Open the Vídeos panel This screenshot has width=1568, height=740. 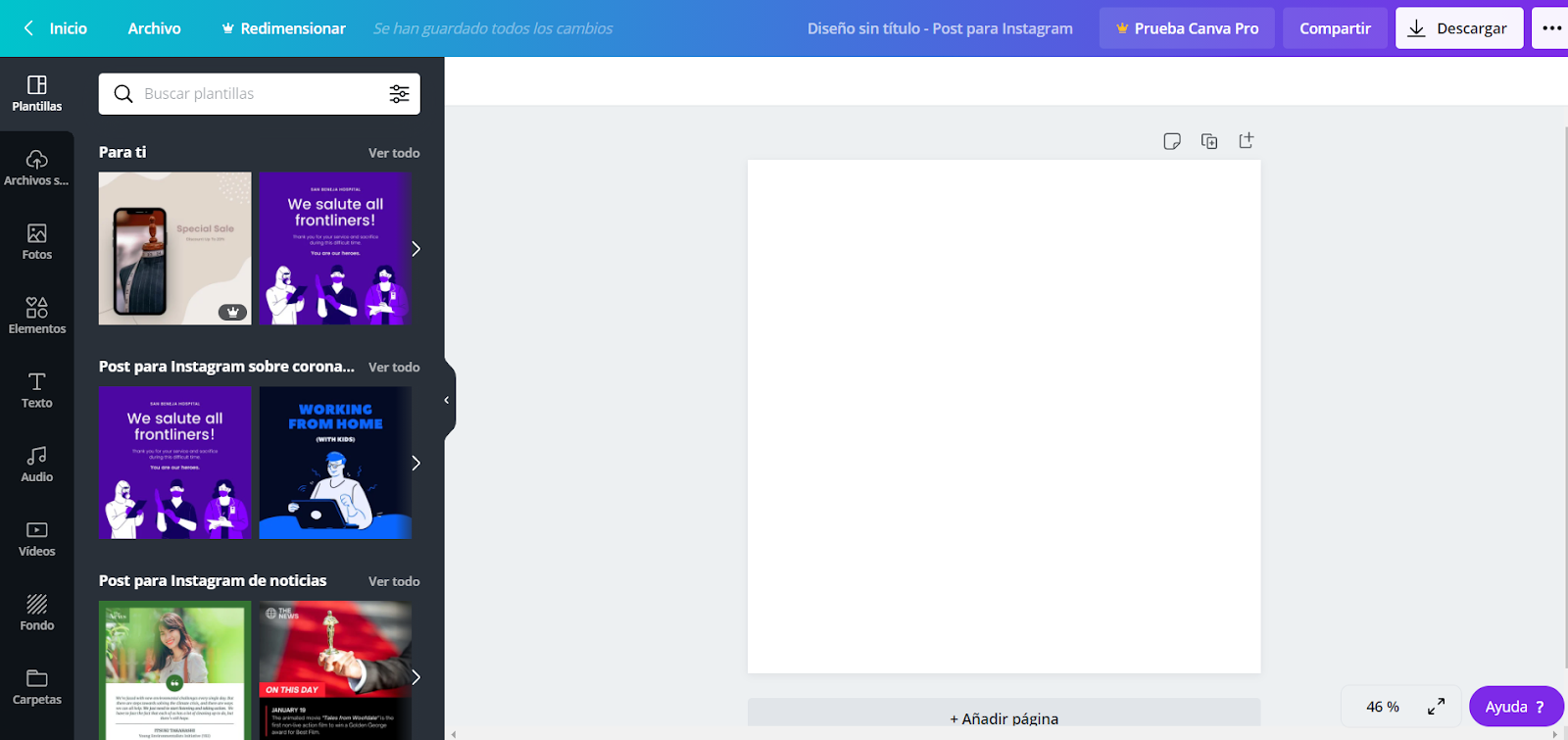point(37,538)
